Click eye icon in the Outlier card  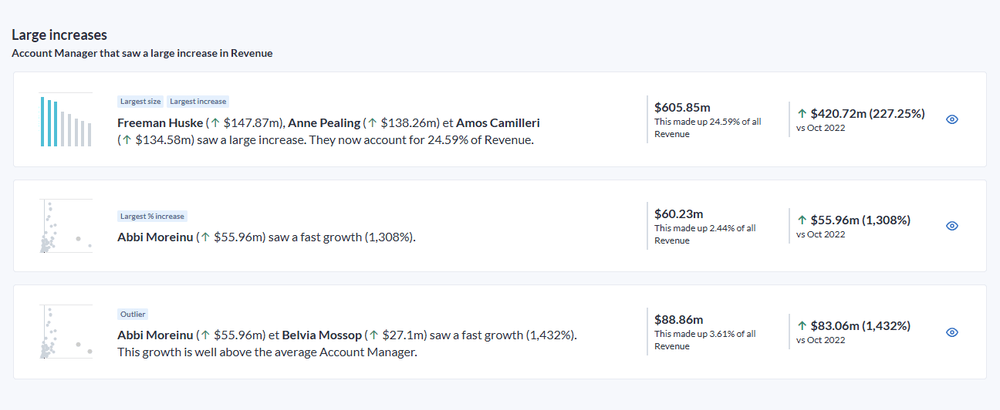click(x=951, y=332)
